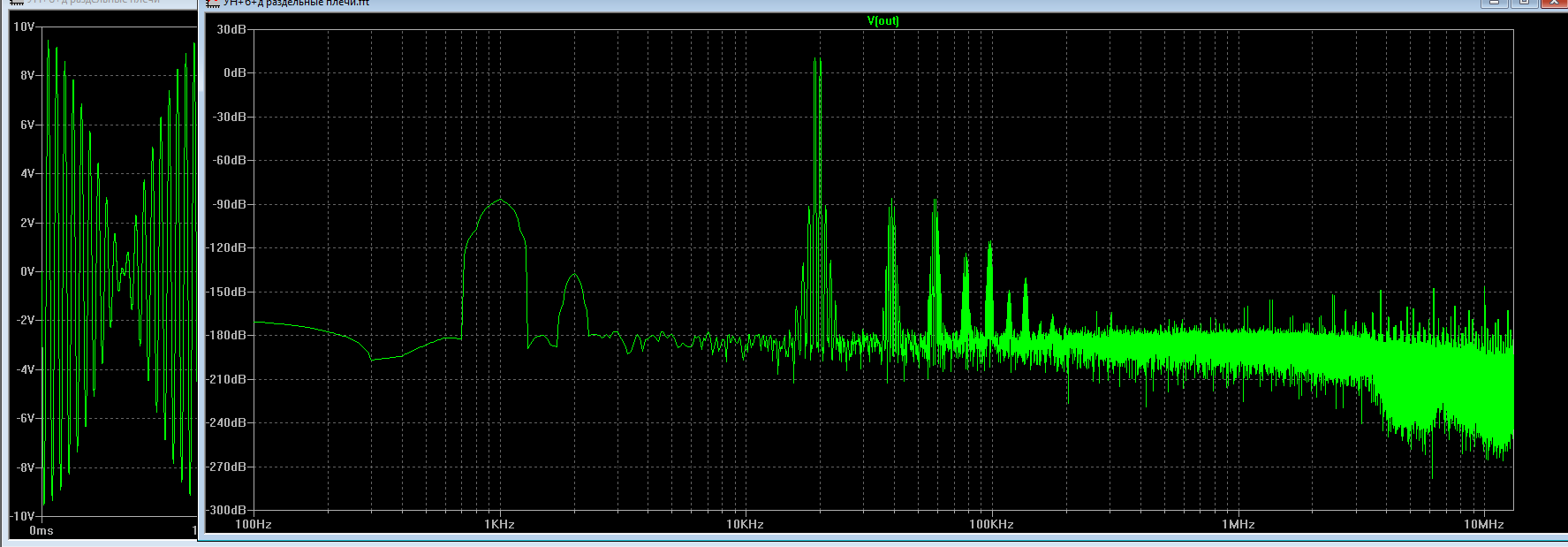
Task: Click the -240dB vertical axis label
Action: 227,422
